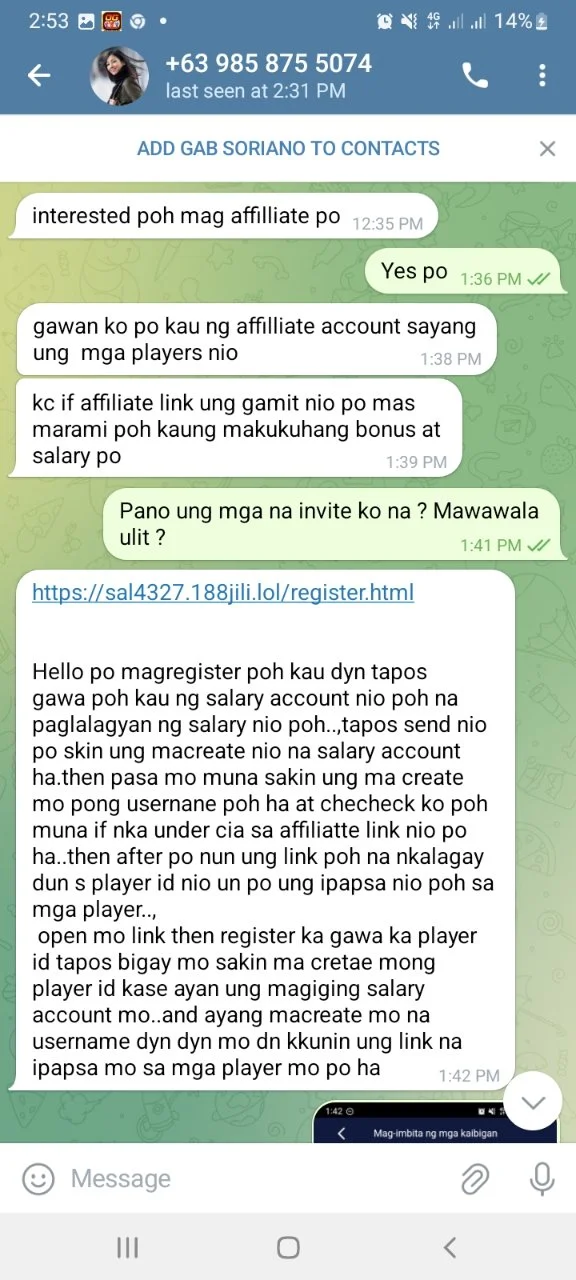This screenshot has height=1280, width=576.
Task: Open the phone number chat header
Action: pos(268,75)
